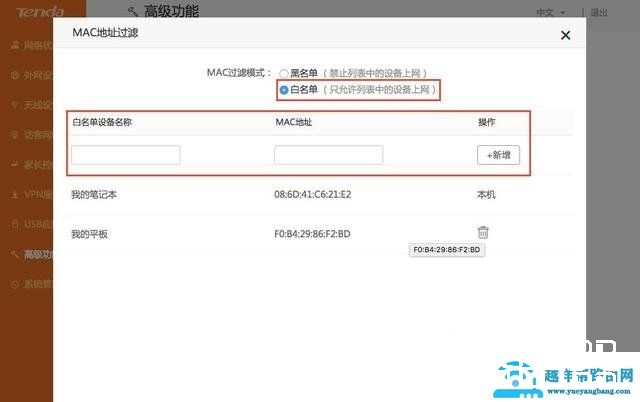Focus the MAC地址 input field
This screenshot has height=402, width=640.
point(329,155)
